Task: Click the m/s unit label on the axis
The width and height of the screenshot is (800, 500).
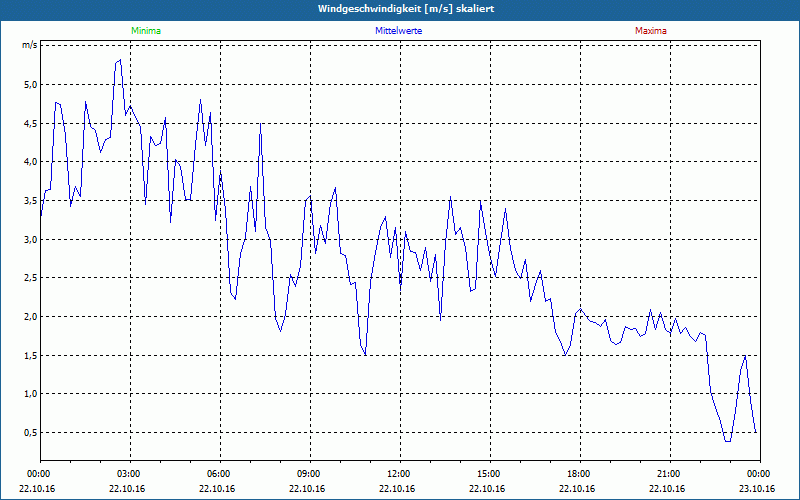Action: point(30,45)
